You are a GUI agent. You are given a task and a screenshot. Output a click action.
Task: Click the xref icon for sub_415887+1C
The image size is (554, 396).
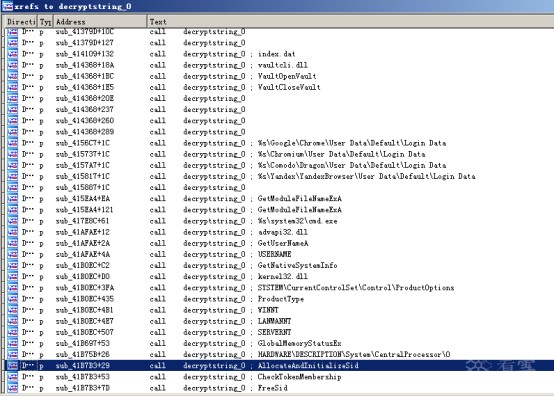(12, 188)
